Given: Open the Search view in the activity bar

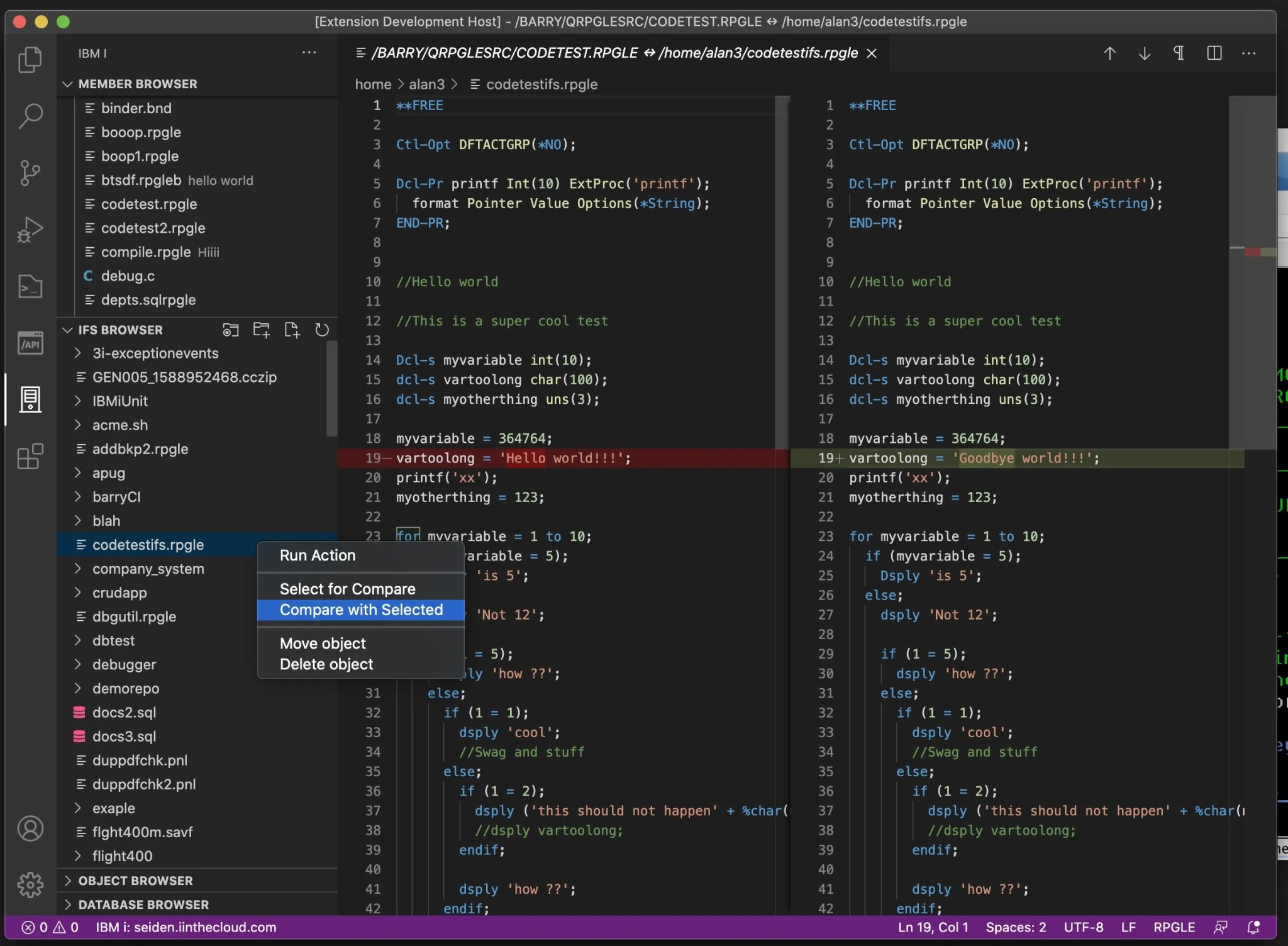Looking at the screenshot, I should (x=30, y=116).
